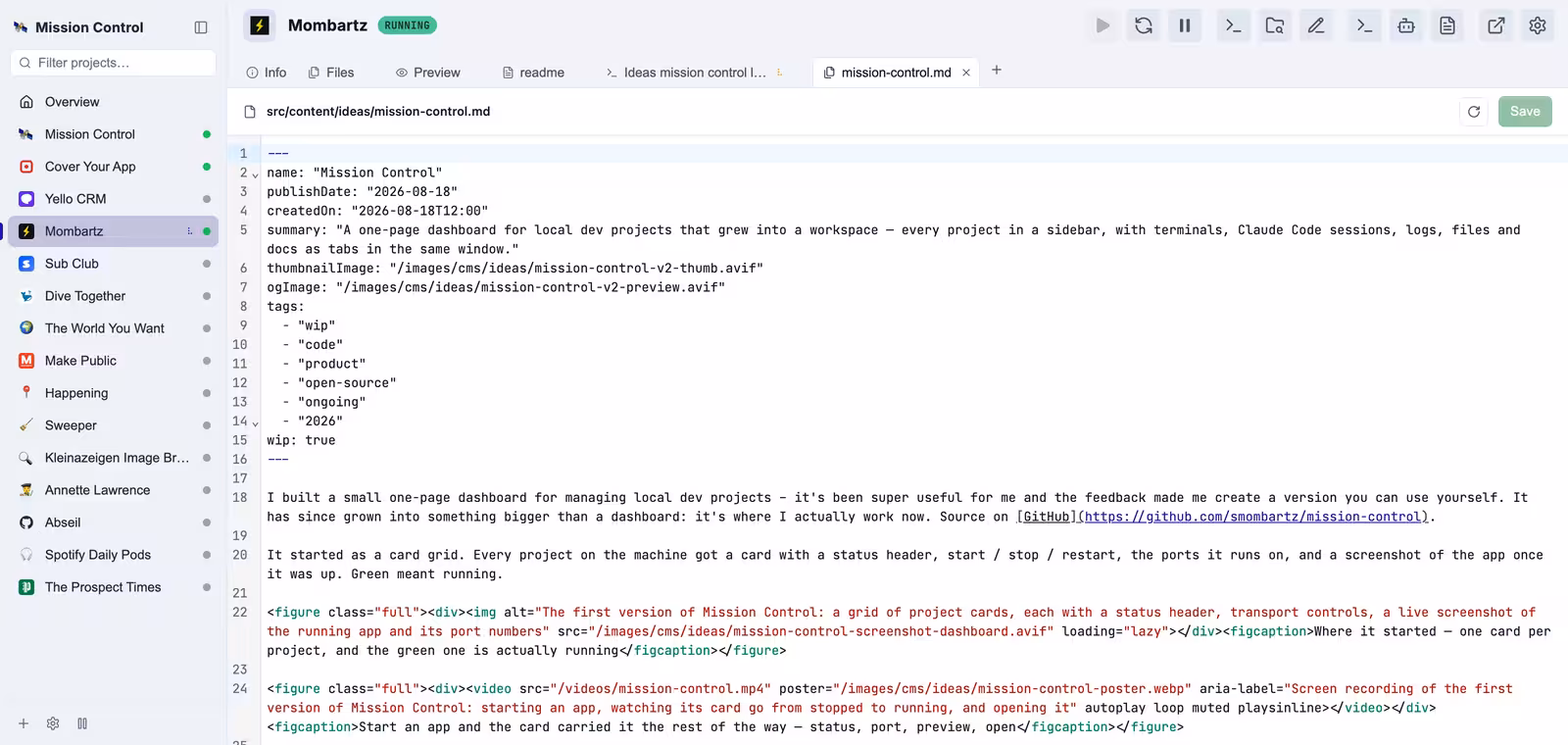This screenshot has height=745, width=1568.
Task: Open the folder search icon in toolbar
Action: pos(1275,25)
